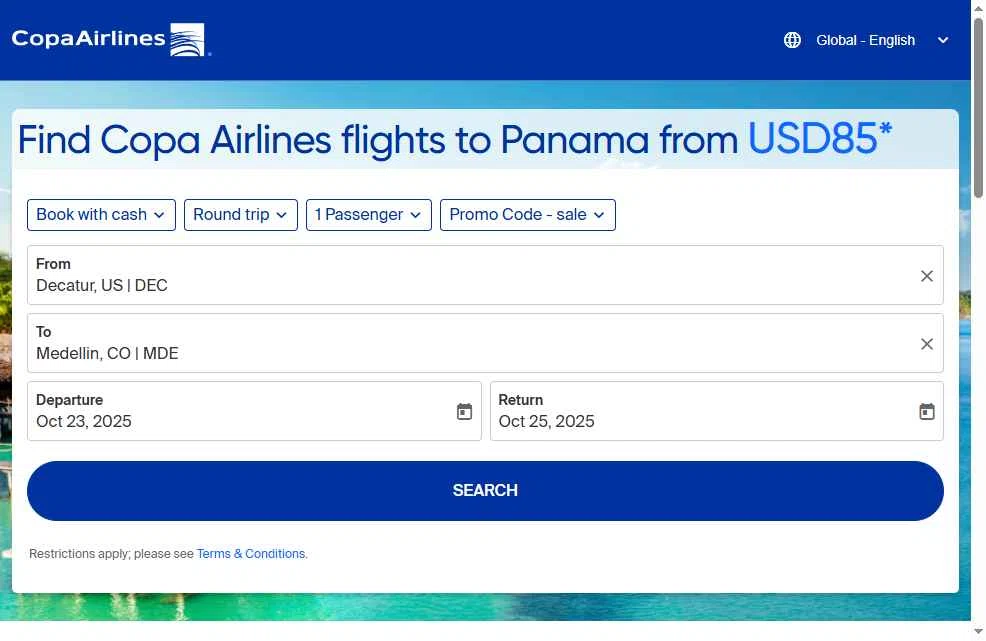986x641 pixels.
Task: Clear the From airport field
Action: pyautogui.click(x=926, y=276)
